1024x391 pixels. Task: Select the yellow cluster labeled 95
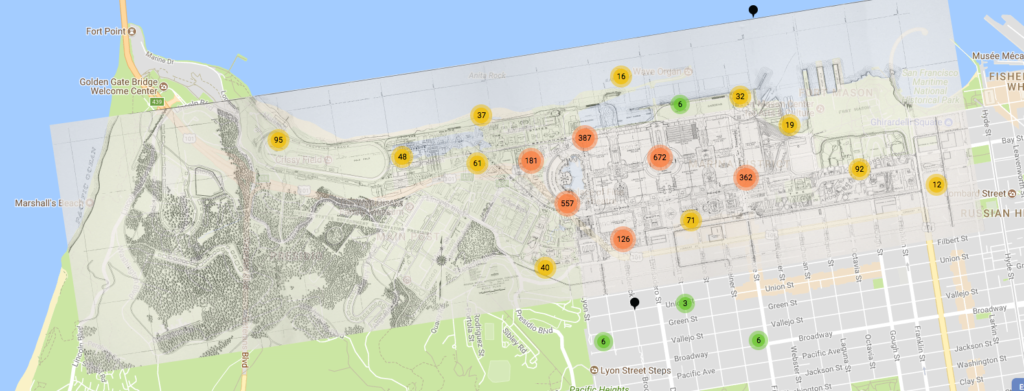coord(279,140)
